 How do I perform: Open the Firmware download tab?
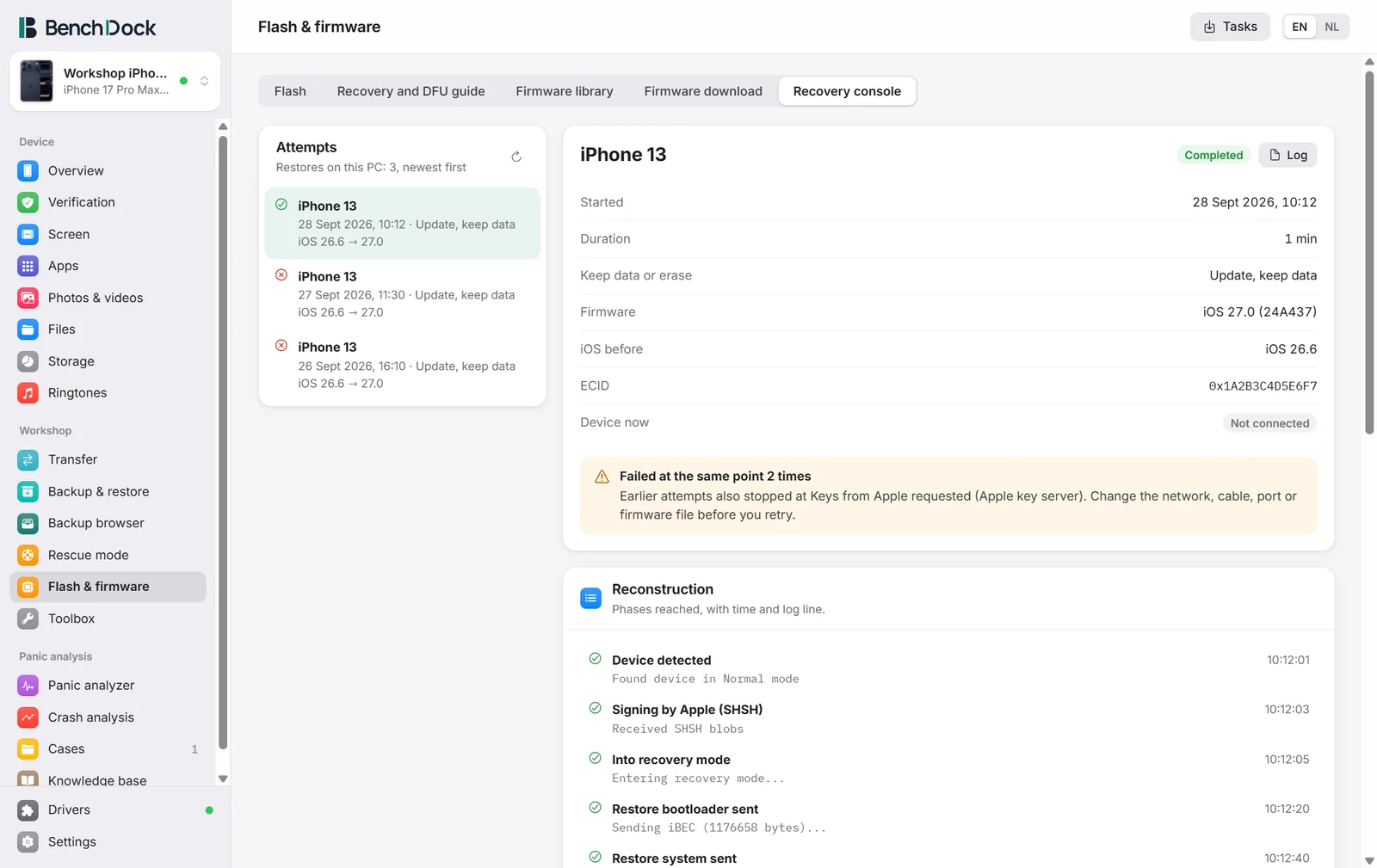click(x=703, y=91)
